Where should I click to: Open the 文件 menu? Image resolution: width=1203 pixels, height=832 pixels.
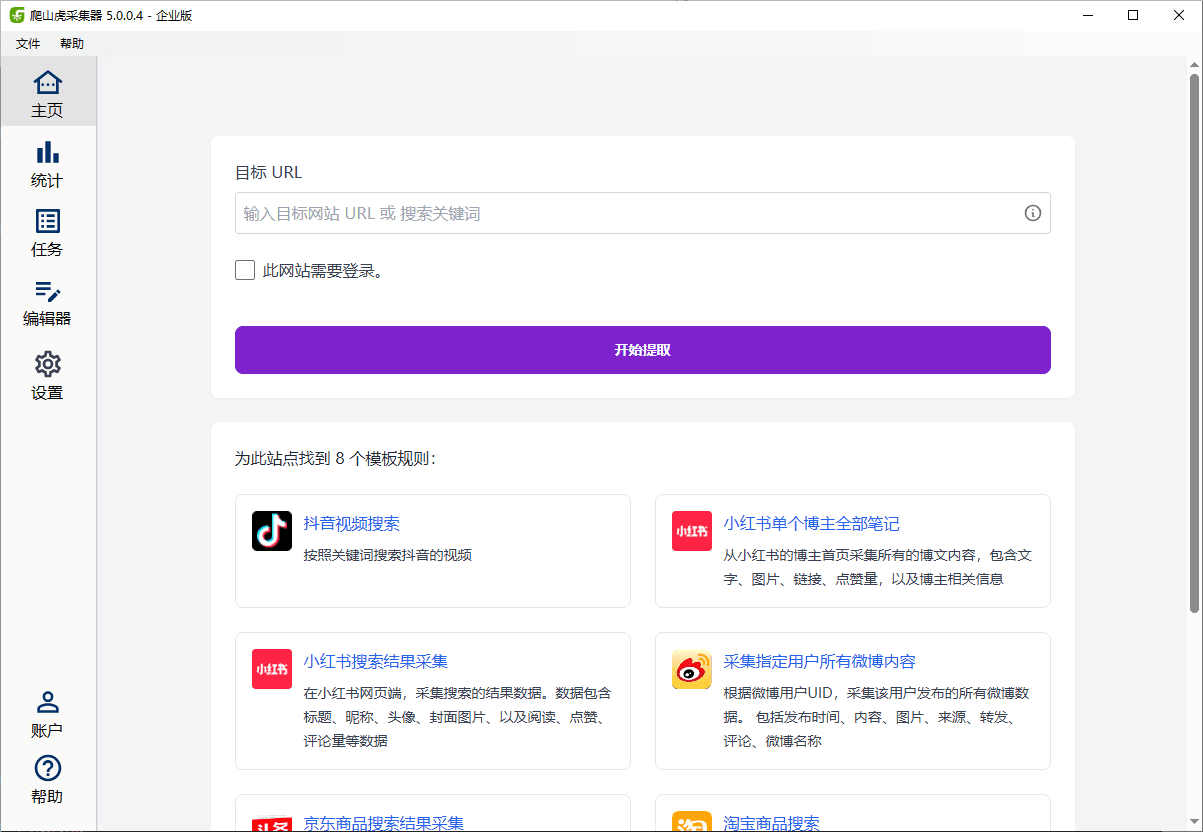click(28, 44)
